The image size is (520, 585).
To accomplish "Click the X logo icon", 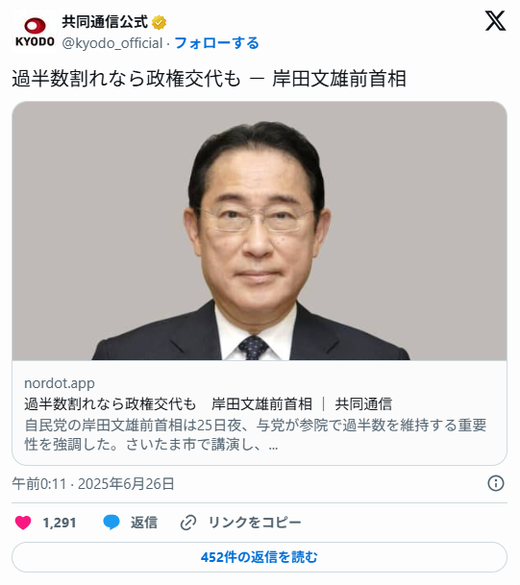I will pos(495,21).
